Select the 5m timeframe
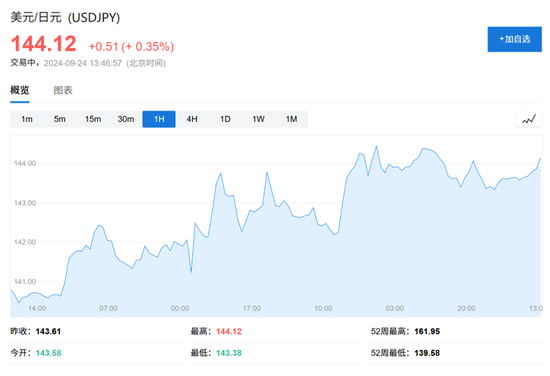The height and width of the screenshot is (376, 550). pyautogui.click(x=60, y=119)
